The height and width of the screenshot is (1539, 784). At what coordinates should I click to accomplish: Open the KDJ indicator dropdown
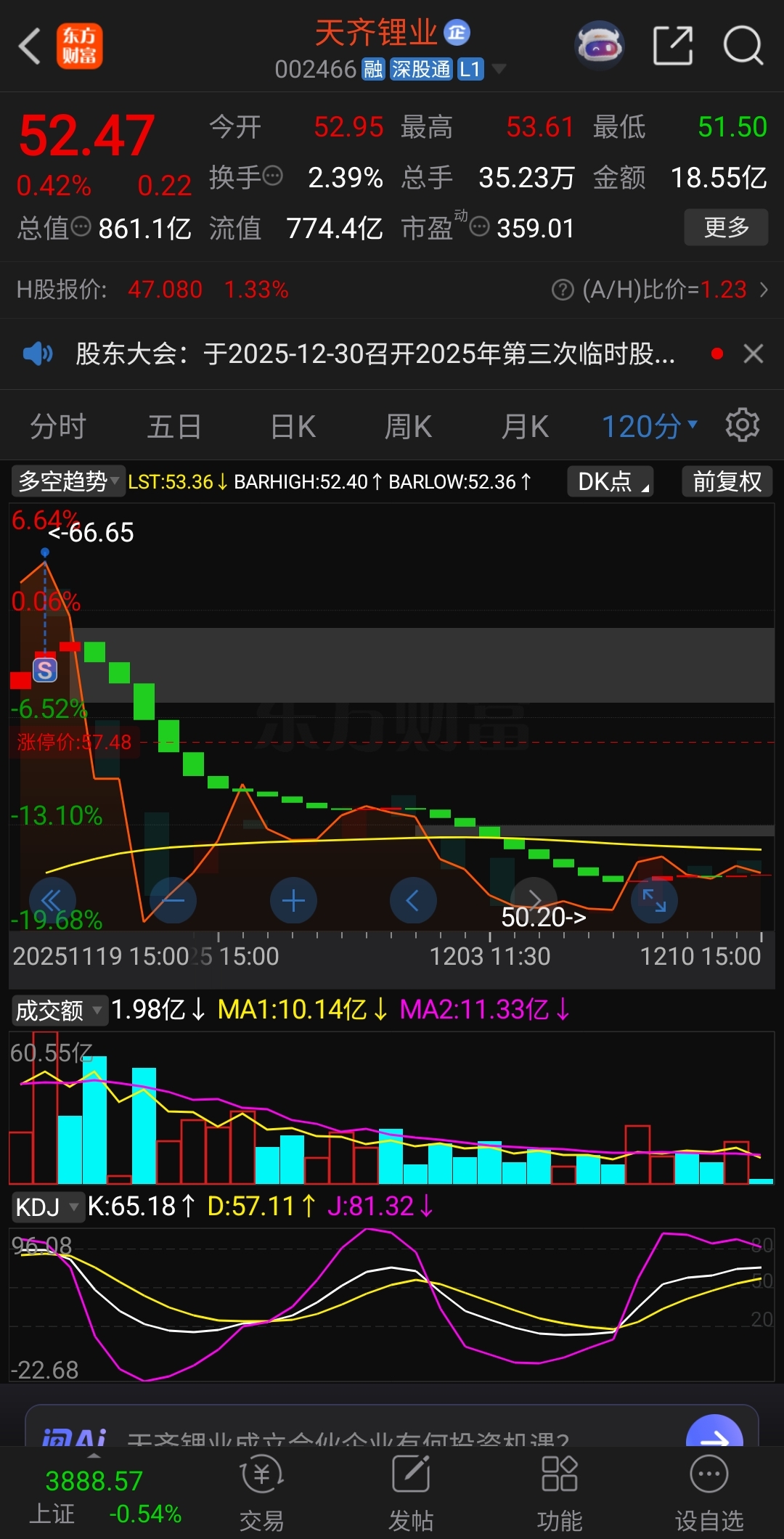point(47,1207)
